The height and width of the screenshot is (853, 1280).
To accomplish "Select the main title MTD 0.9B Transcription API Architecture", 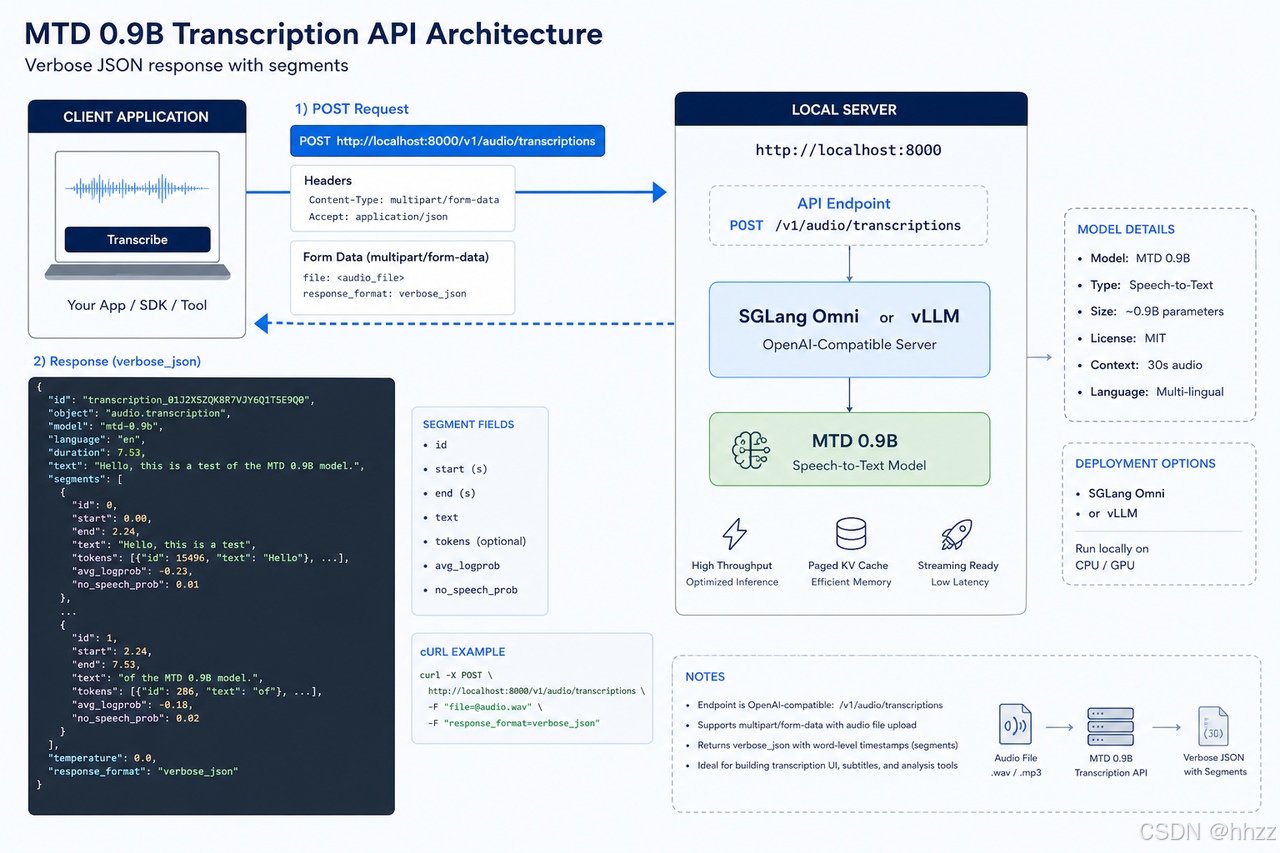I will [313, 34].
